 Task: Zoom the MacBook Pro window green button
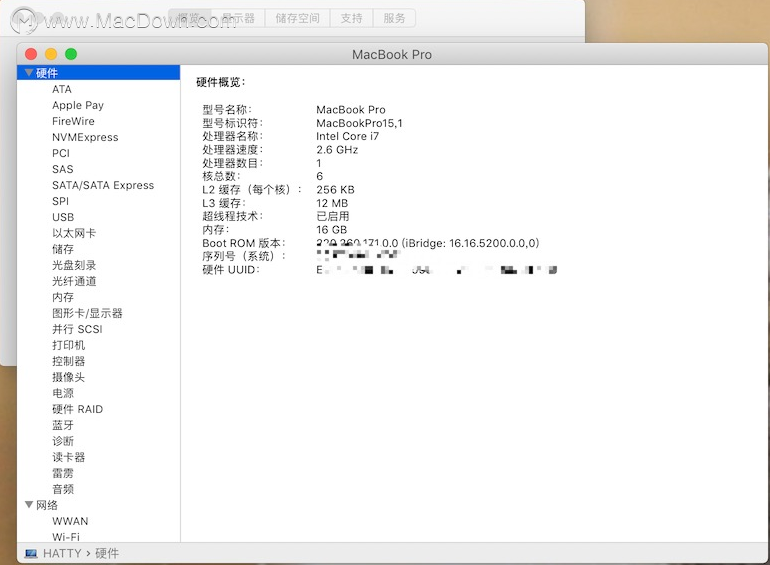tap(71, 54)
